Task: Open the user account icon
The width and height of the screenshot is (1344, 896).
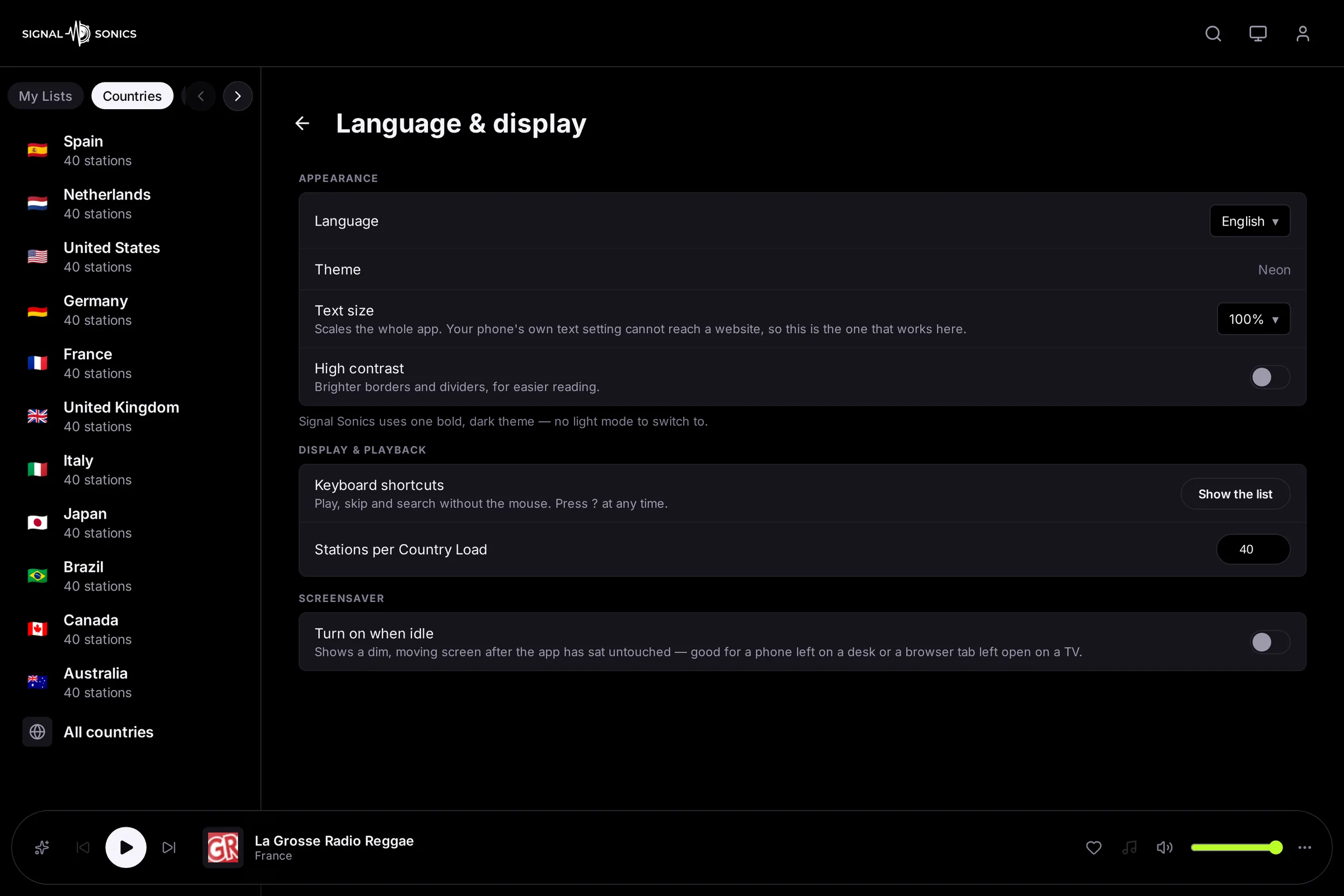Action: (1303, 34)
